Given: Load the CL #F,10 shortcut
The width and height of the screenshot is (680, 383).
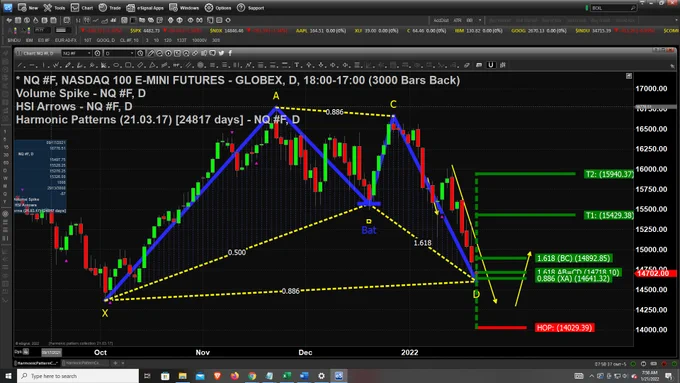Looking at the screenshot, I should pyautogui.click(x=129, y=40).
